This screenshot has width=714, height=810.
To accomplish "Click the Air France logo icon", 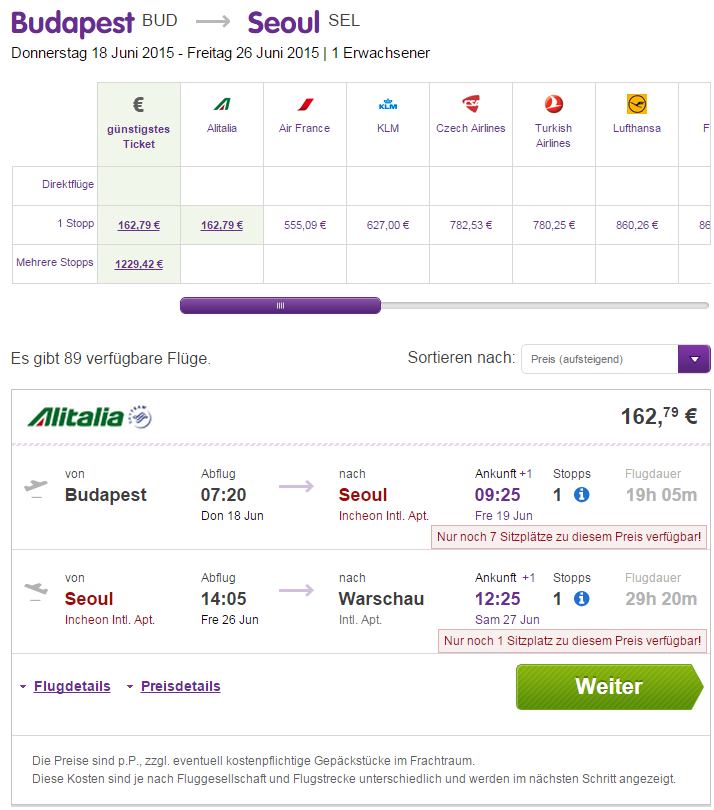I will pyautogui.click(x=304, y=104).
